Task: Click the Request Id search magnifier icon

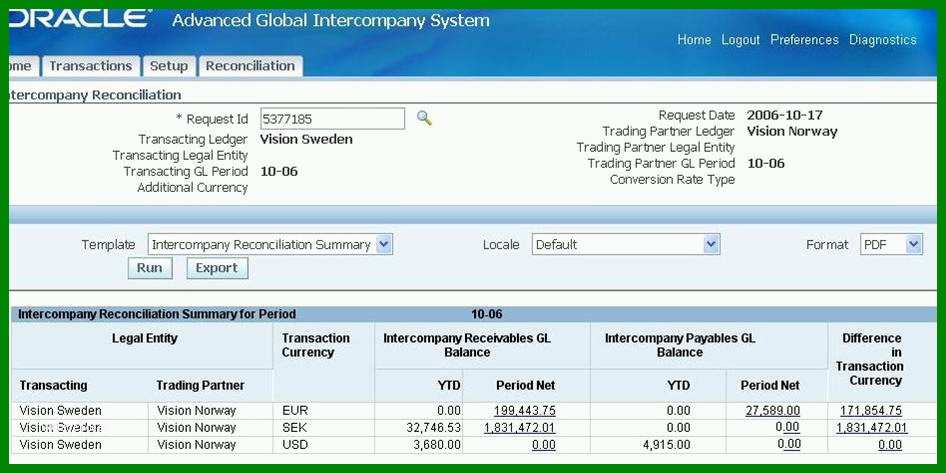Action: pos(424,118)
